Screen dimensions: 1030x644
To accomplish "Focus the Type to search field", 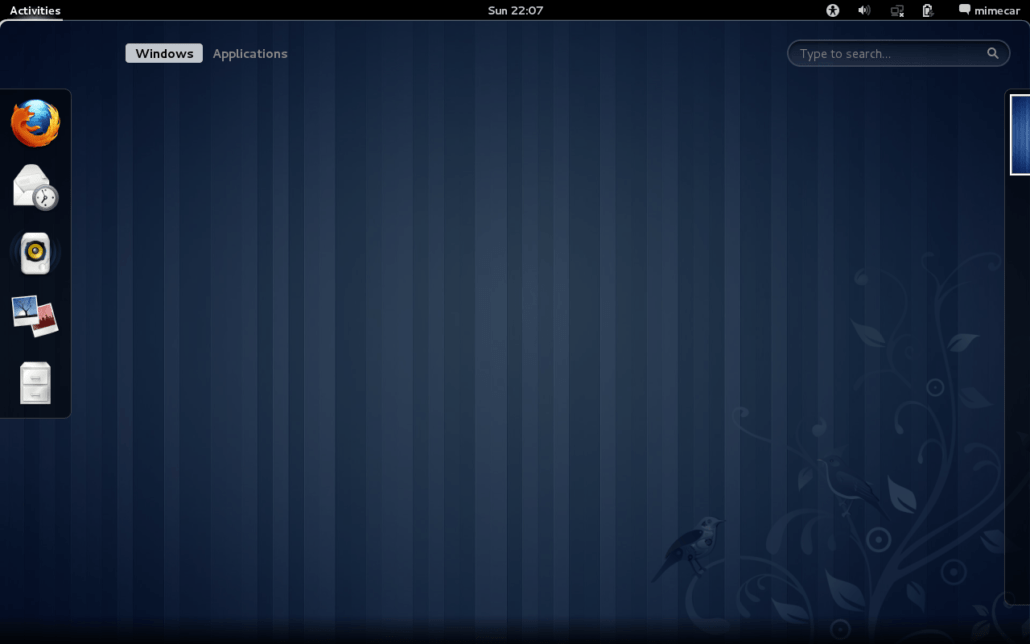I will coord(898,53).
